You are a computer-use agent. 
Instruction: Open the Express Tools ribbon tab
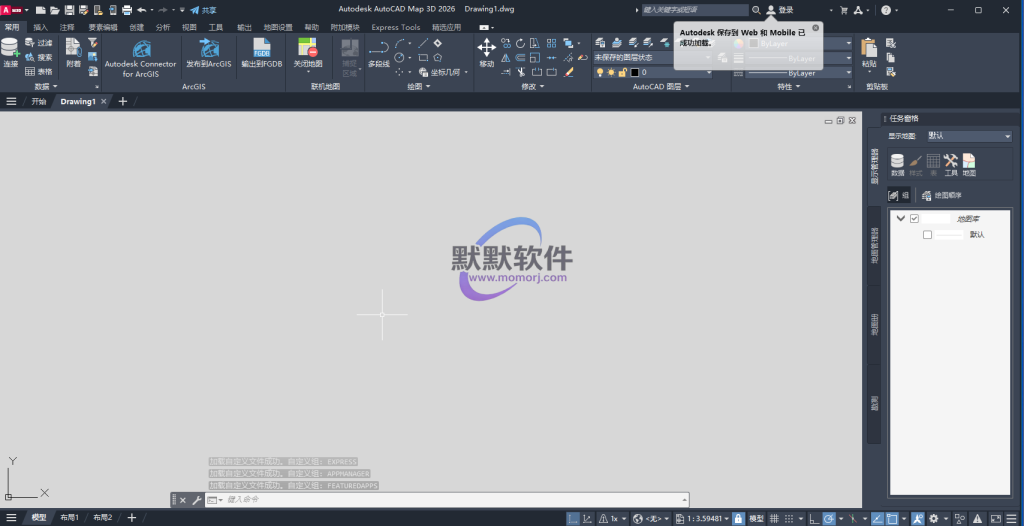click(x=396, y=27)
